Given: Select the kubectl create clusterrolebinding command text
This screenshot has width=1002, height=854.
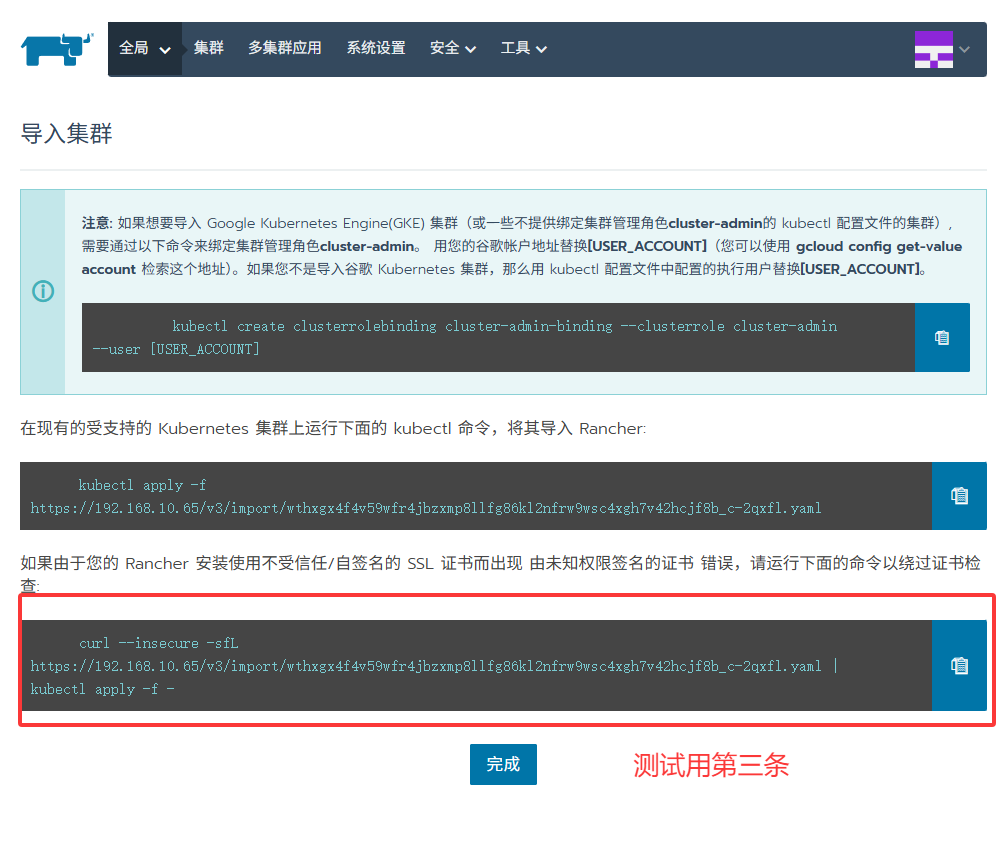Looking at the screenshot, I should 465,338.
